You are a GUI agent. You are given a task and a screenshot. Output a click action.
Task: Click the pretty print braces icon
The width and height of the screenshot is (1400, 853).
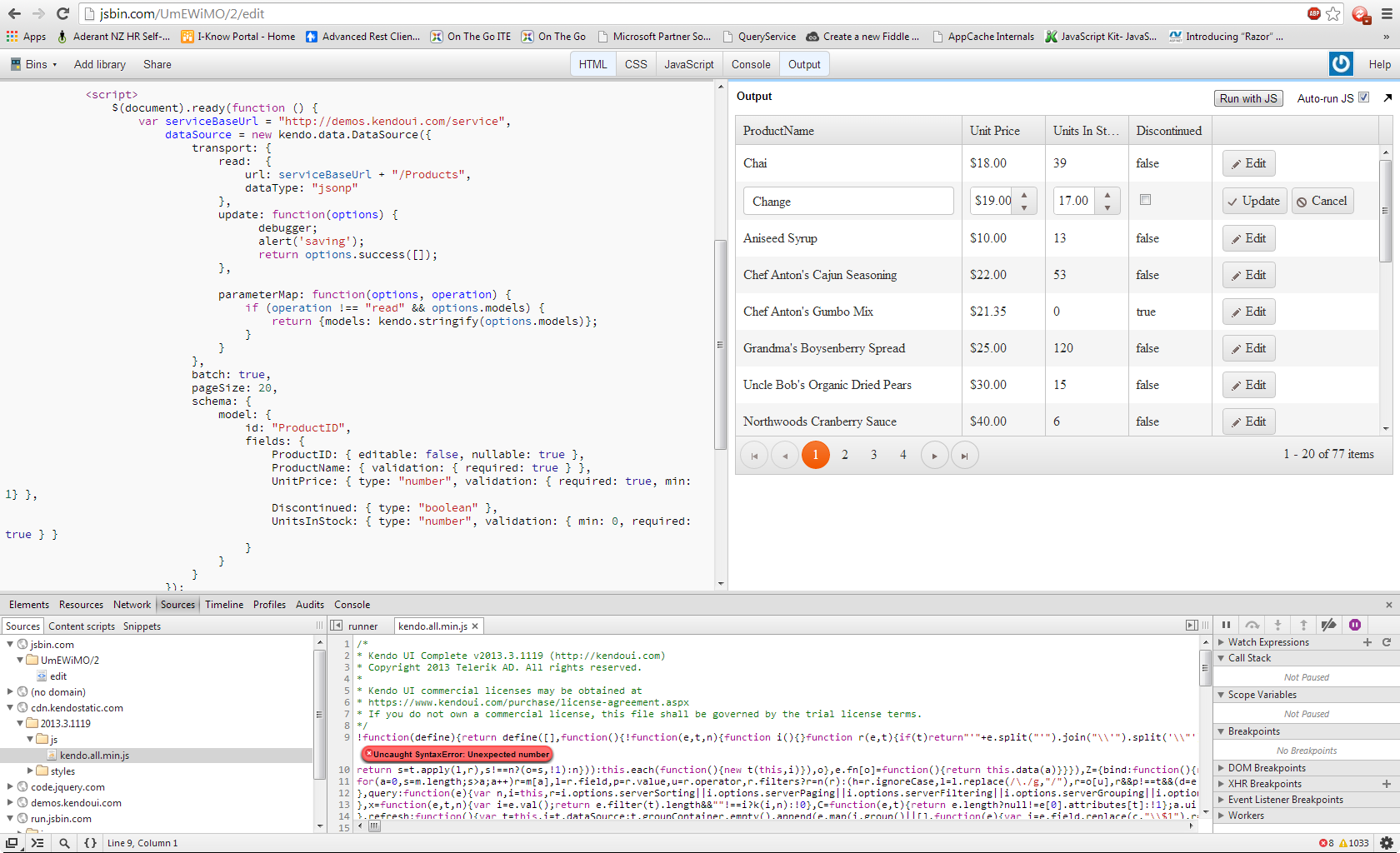pos(90,843)
